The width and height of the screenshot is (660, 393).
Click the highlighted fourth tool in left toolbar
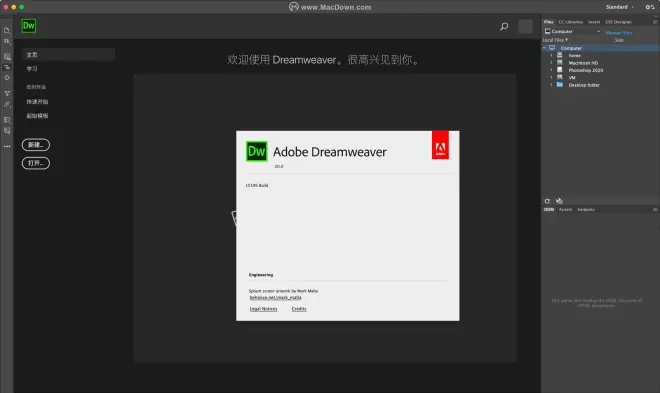(7, 67)
